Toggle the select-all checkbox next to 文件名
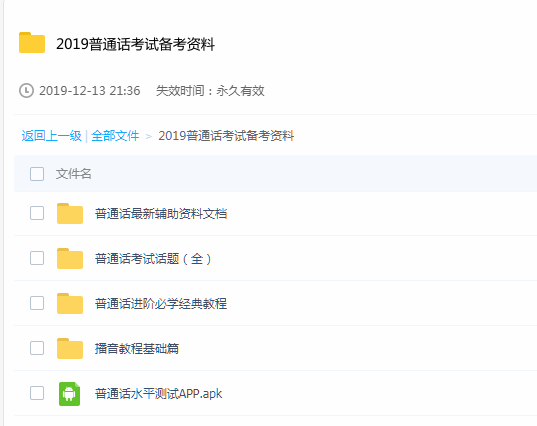The width and height of the screenshot is (537, 426). (x=37, y=174)
